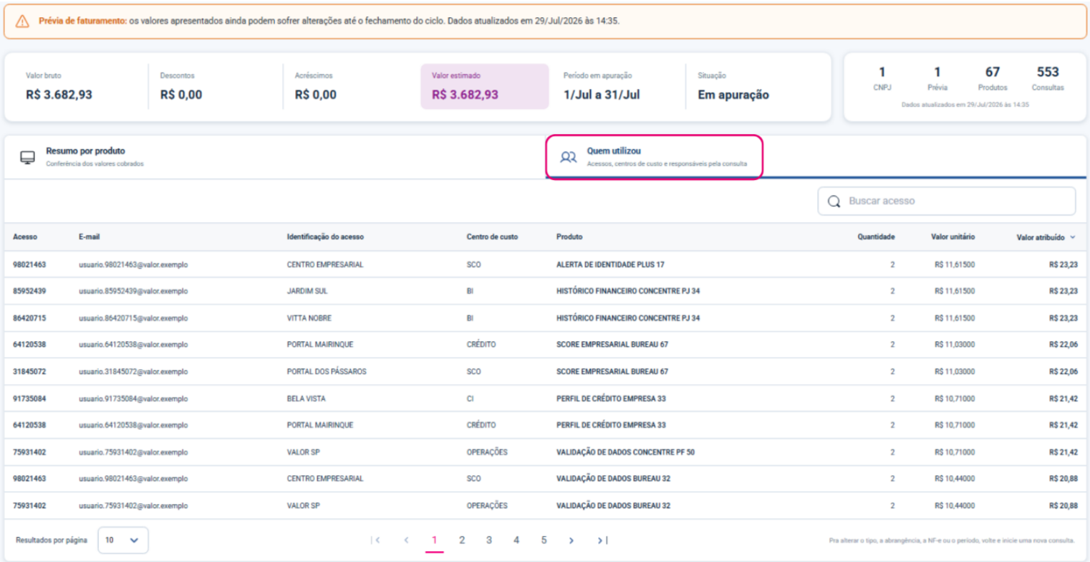
Task: Sort by the Valor atribuído column arrow
Action: pyautogui.click(x=1073, y=237)
